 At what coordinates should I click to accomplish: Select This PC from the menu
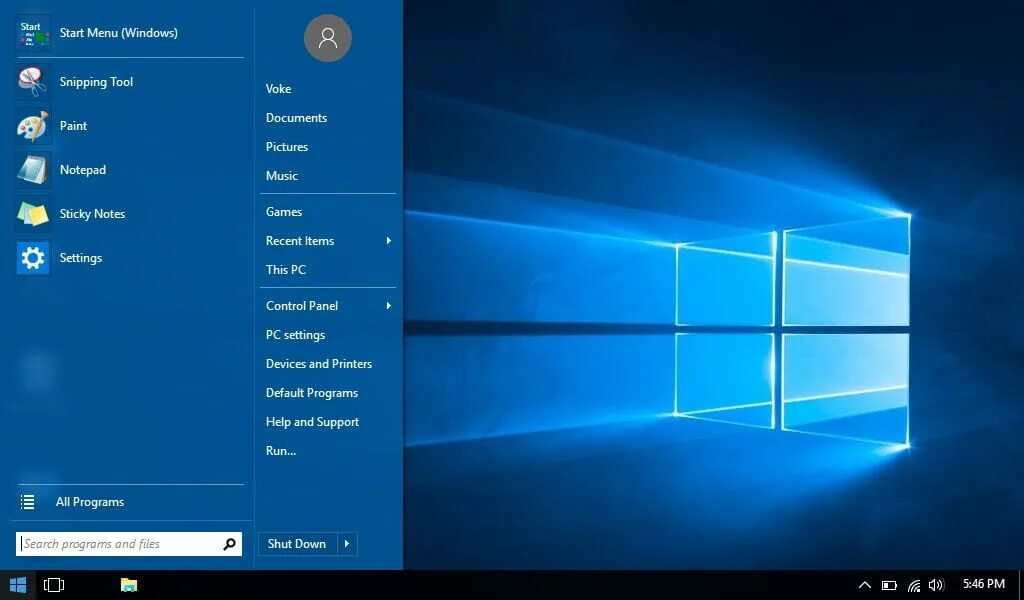[x=285, y=270]
